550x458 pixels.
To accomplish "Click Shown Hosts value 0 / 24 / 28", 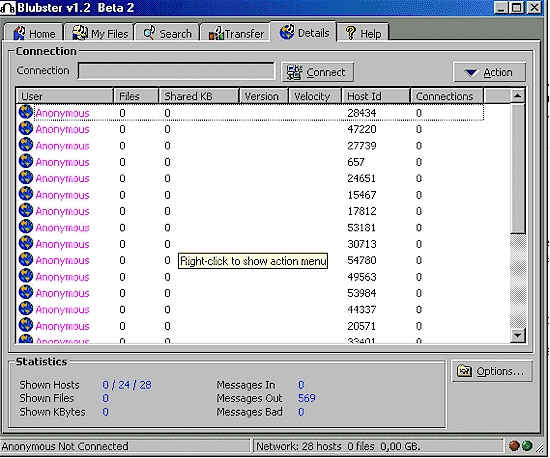I will tap(127, 385).
